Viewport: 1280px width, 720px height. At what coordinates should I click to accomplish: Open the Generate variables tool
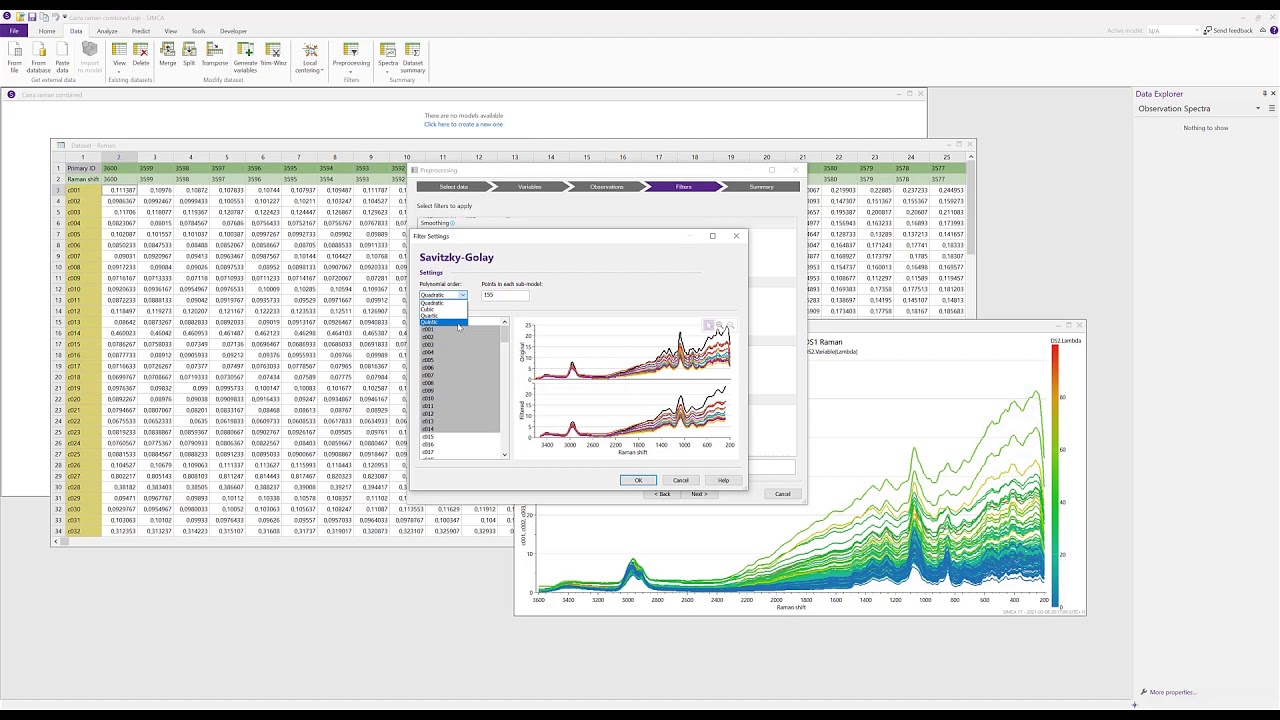[x=245, y=57]
